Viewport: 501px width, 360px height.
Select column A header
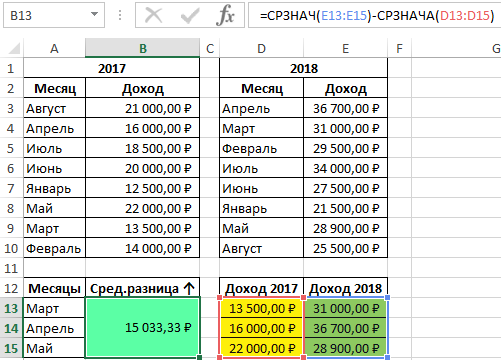(54, 49)
